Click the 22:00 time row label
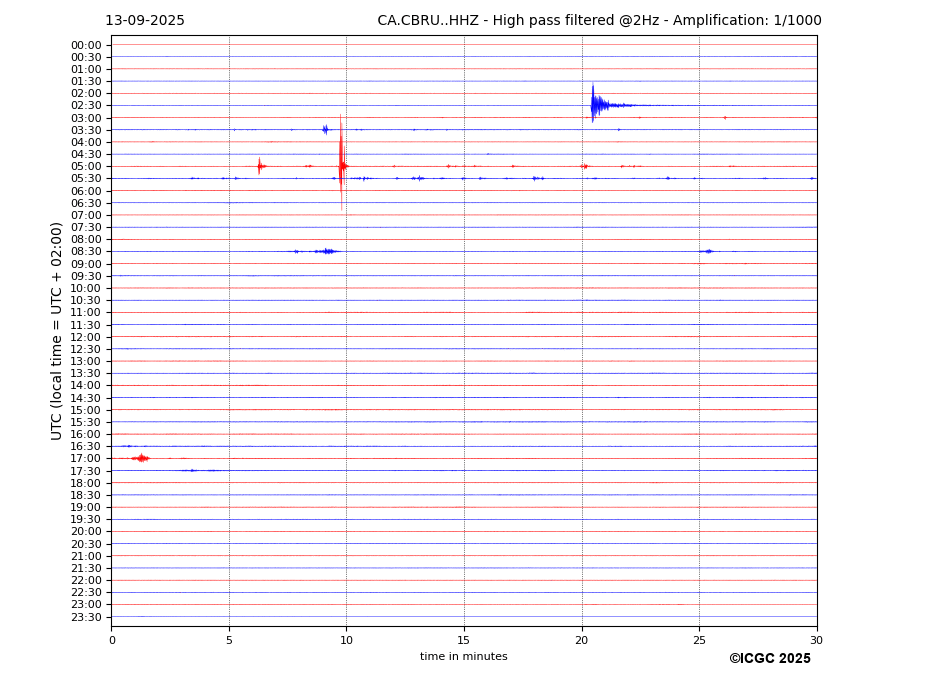The image size is (927, 696). pyautogui.click(x=86, y=581)
